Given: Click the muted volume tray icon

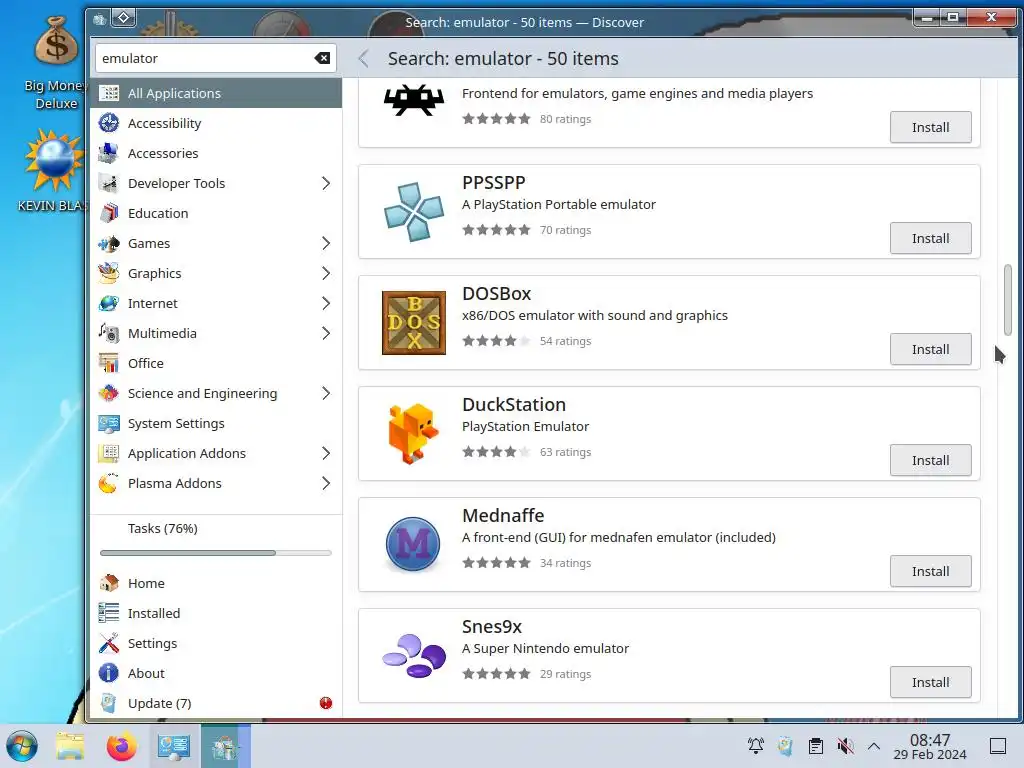Looking at the screenshot, I should coord(845,746).
